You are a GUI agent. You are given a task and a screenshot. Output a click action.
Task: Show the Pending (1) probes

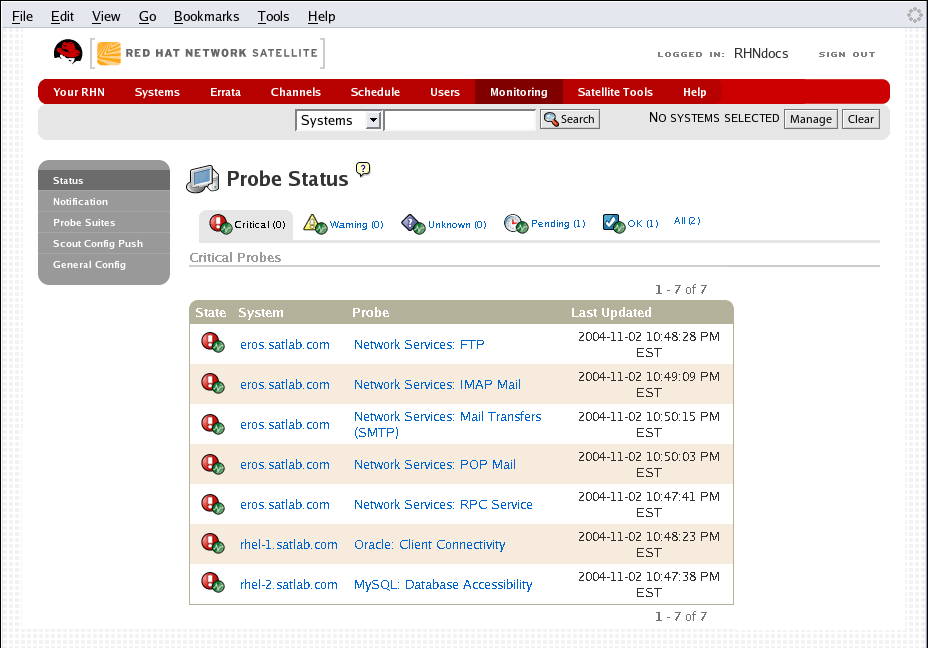coord(558,223)
